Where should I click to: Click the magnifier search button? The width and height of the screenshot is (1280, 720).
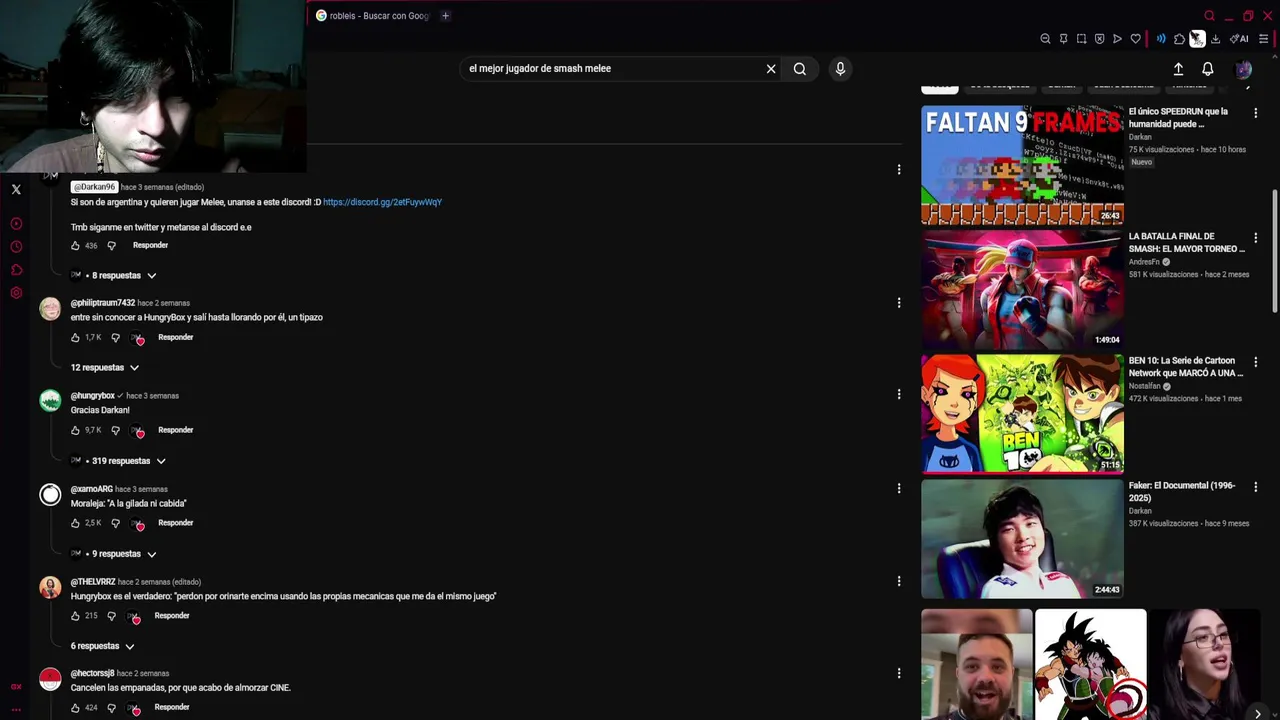click(x=800, y=69)
